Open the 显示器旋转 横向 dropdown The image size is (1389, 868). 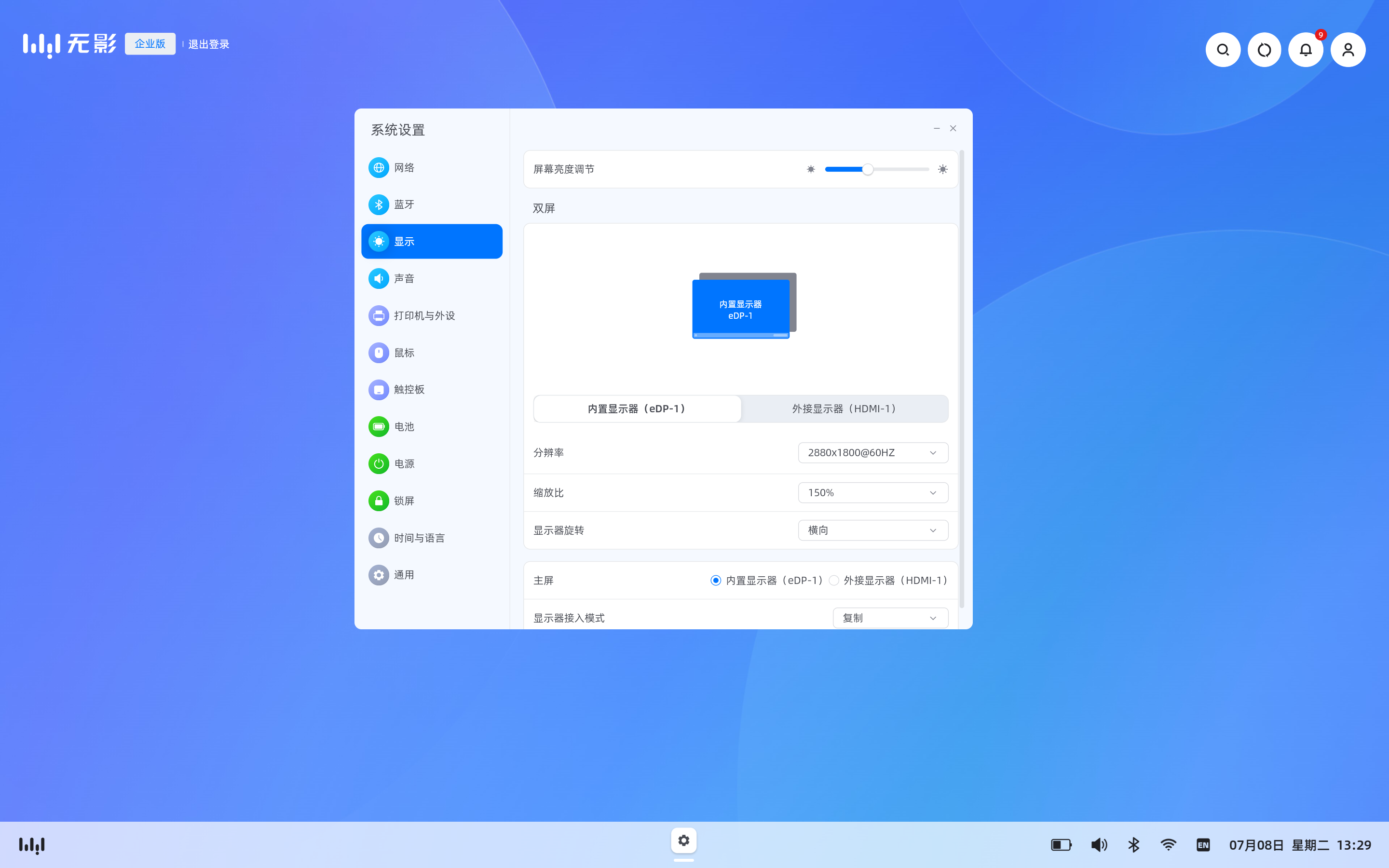872,530
